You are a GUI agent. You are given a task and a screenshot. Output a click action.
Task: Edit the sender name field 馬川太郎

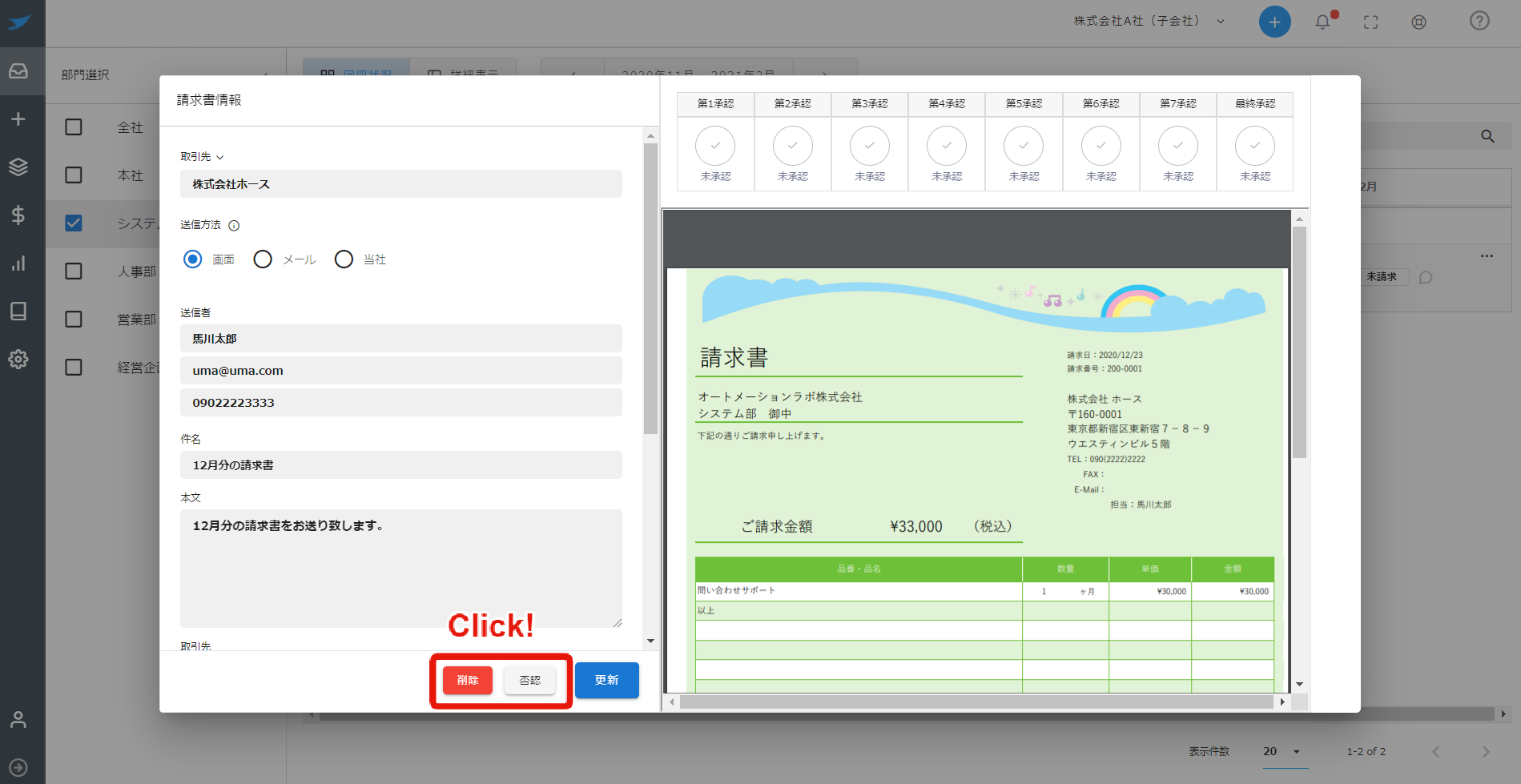[401, 339]
